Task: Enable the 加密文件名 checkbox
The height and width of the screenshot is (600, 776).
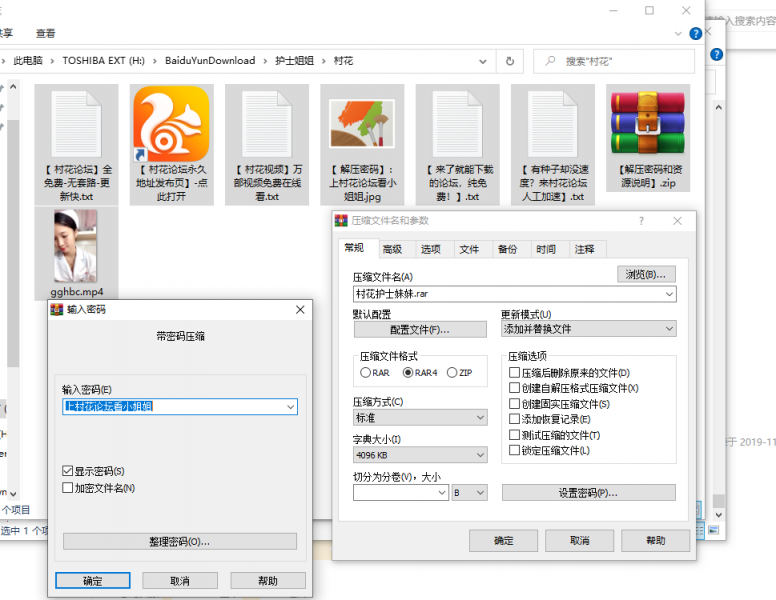Action: (68, 488)
